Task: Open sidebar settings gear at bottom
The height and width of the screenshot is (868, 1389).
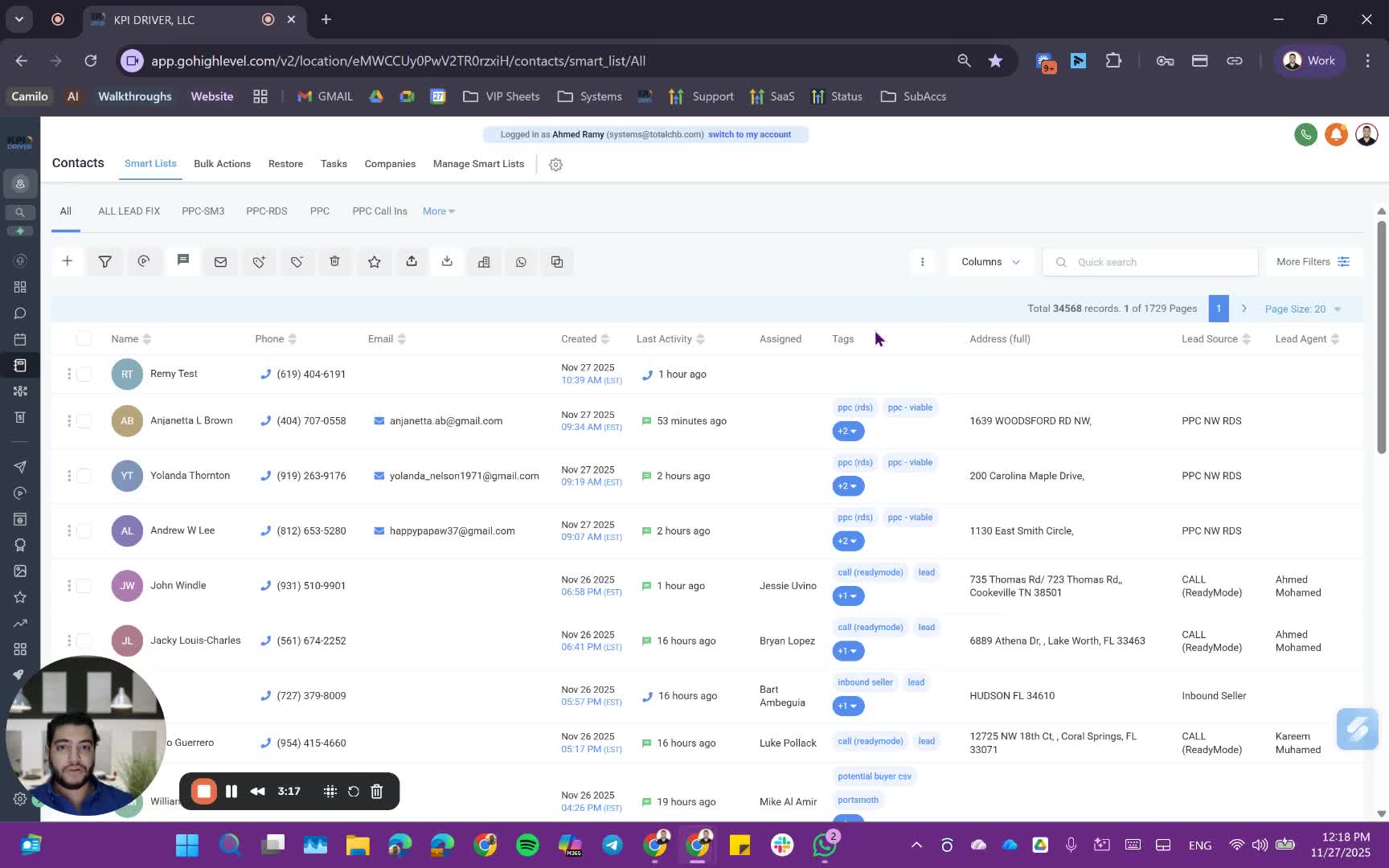Action: 20,799
